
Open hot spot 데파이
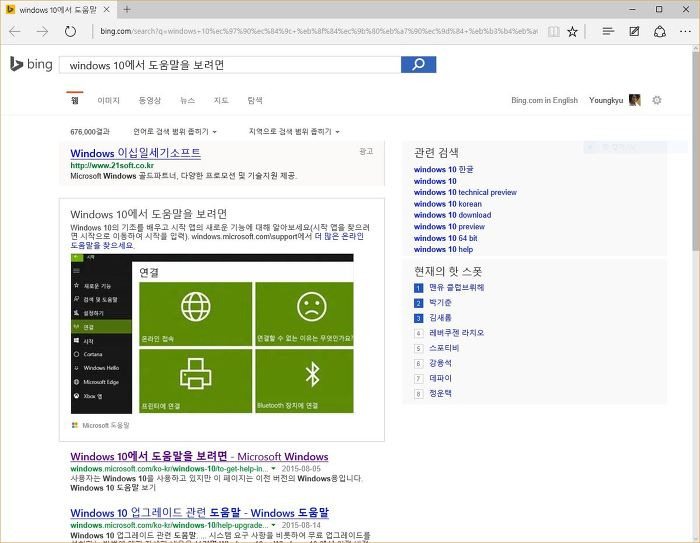click(x=440, y=378)
